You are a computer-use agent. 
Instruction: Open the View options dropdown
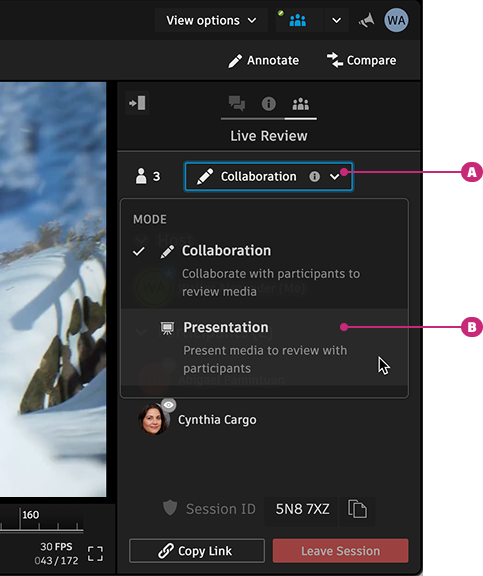point(211,21)
